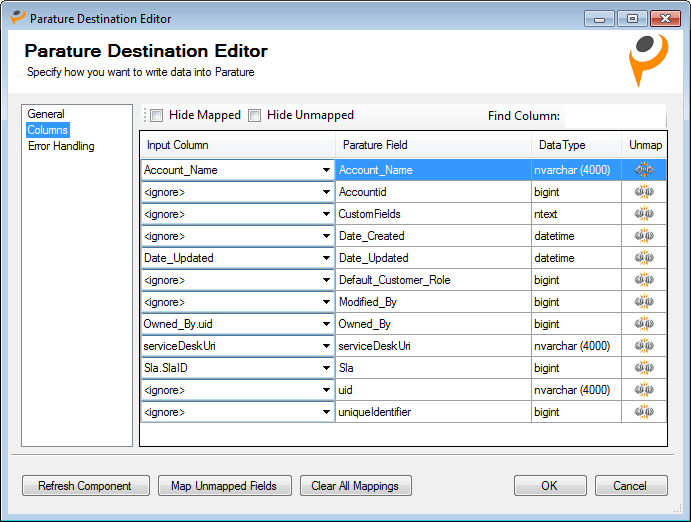Open the Error Handling page
Screen dimensions: 691x522
pos(61,146)
